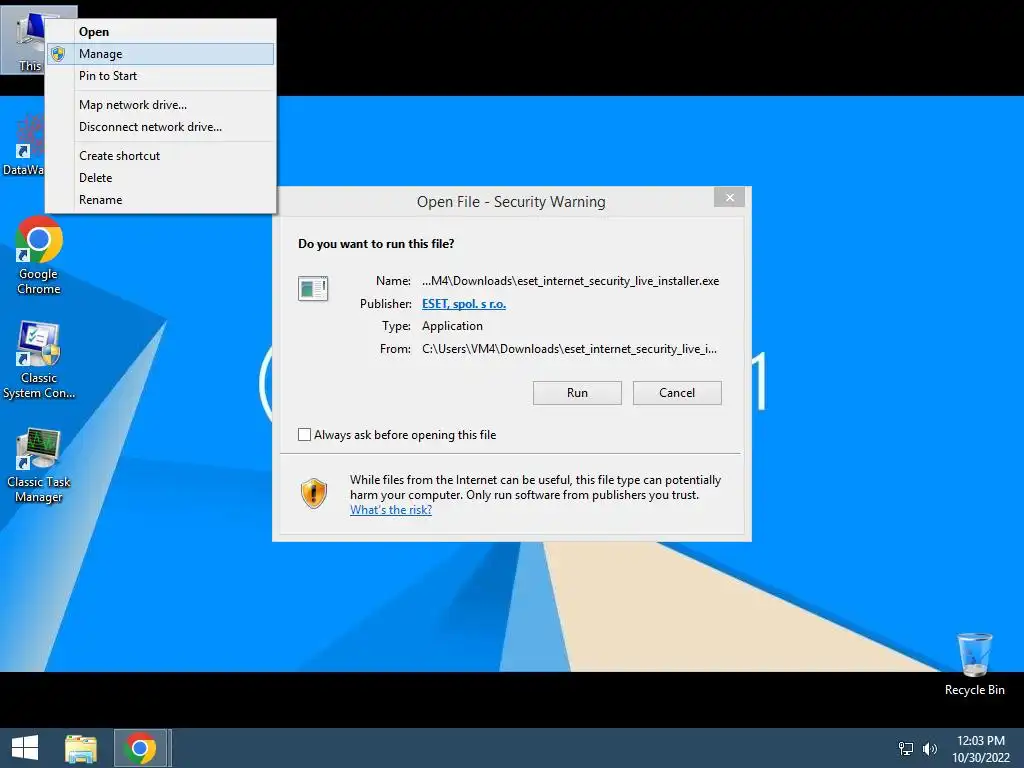Run the ESET installer file
1024x768 pixels.
pos(577,392)
